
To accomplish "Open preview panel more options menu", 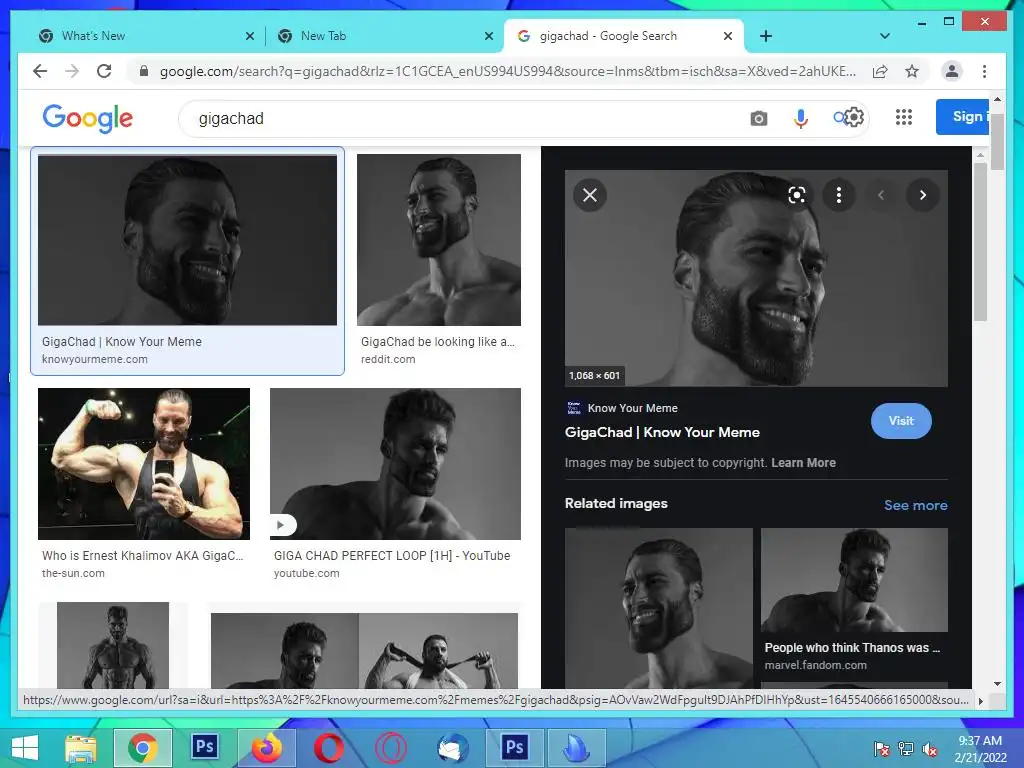I will (x=839, y=195).
